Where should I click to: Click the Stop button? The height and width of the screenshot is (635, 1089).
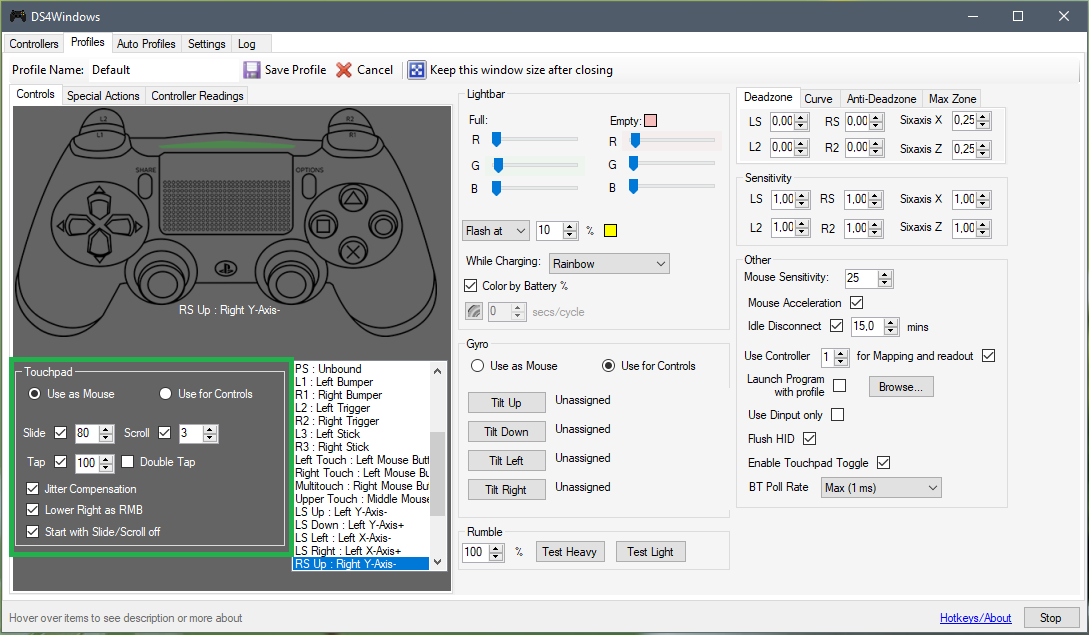(1050, 618)
